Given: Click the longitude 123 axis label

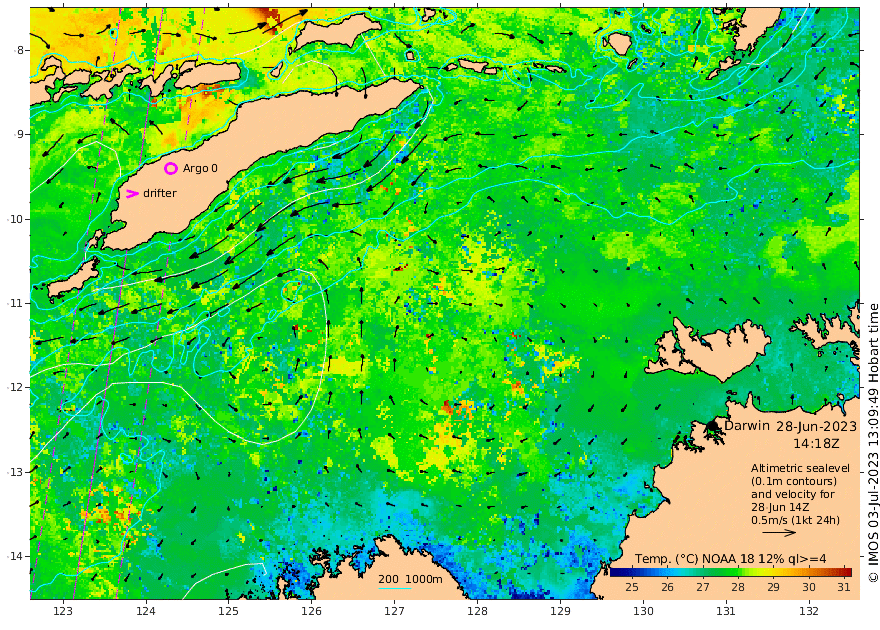Looking at the screenshot, I should tap(63, 611).
